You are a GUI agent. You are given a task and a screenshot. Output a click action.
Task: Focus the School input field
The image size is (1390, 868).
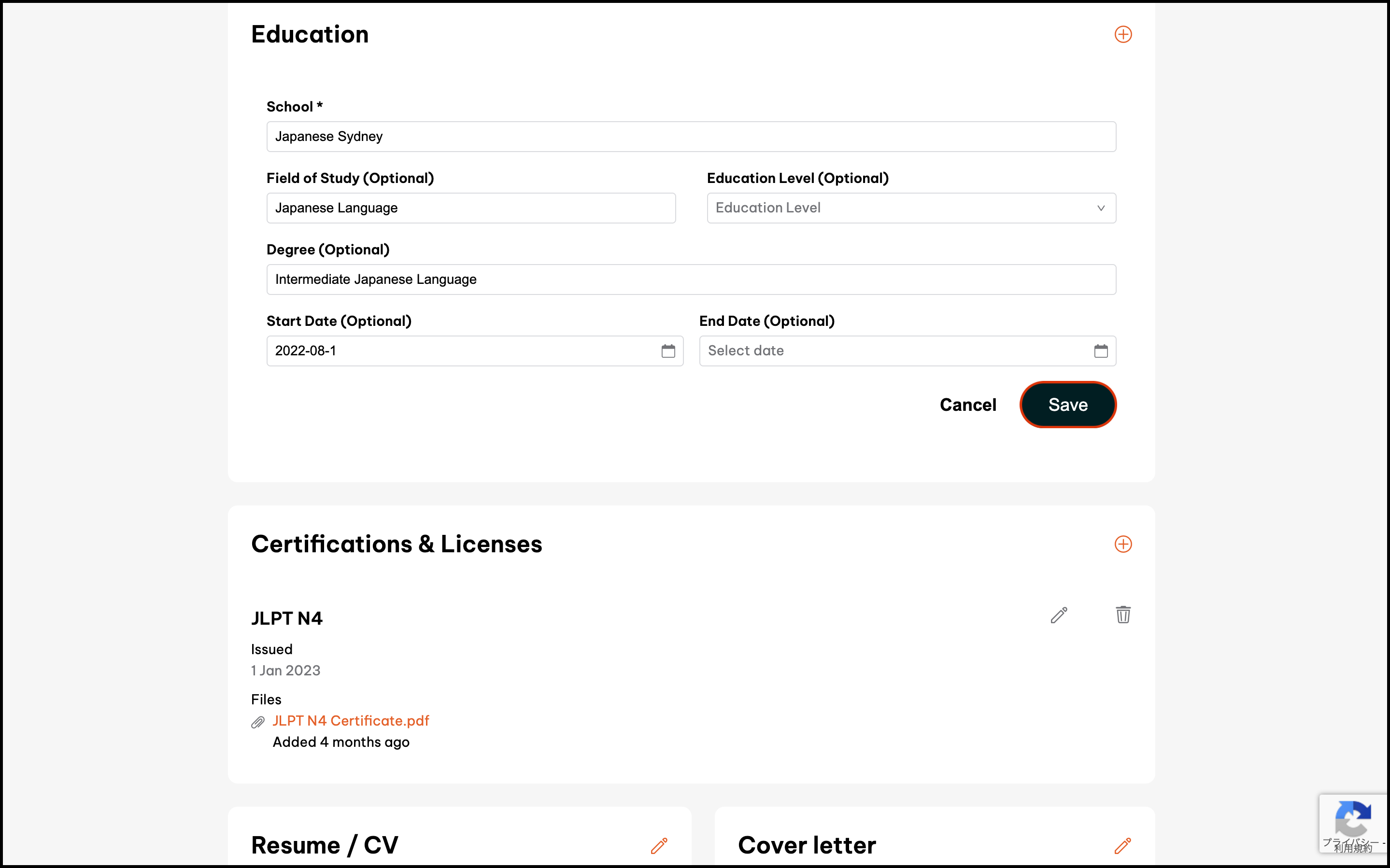click(x=691, y=137)
